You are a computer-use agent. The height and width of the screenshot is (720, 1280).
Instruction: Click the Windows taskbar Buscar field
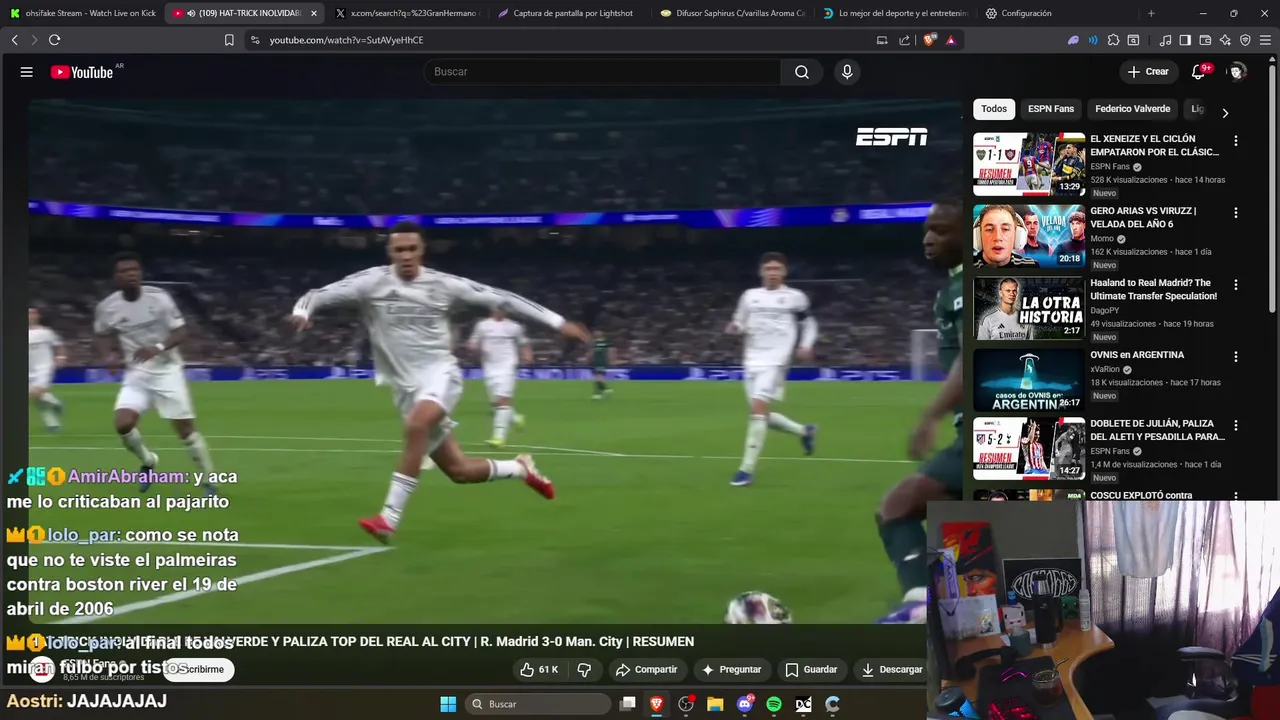[538, 704]
